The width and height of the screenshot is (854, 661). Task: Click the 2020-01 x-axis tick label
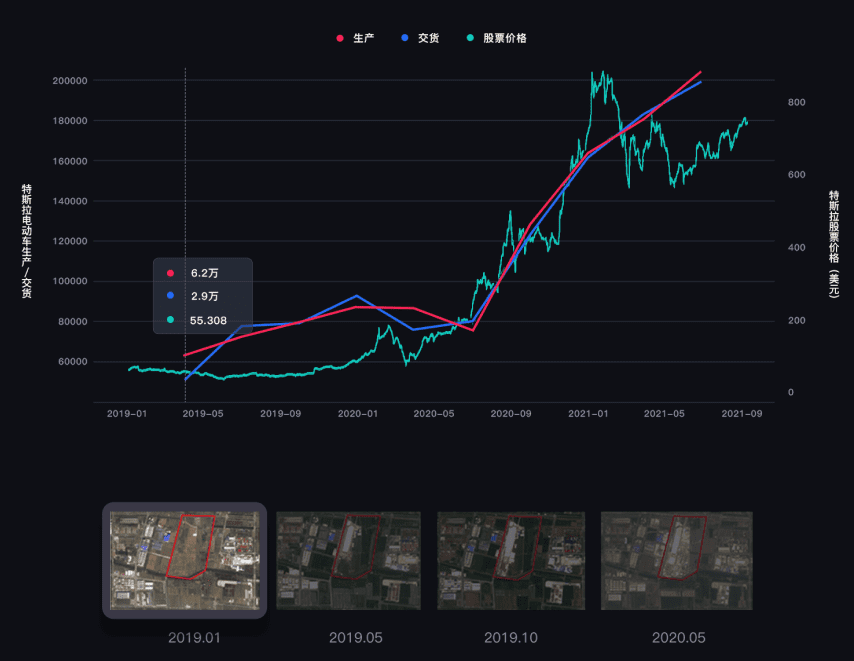point(357,413)
